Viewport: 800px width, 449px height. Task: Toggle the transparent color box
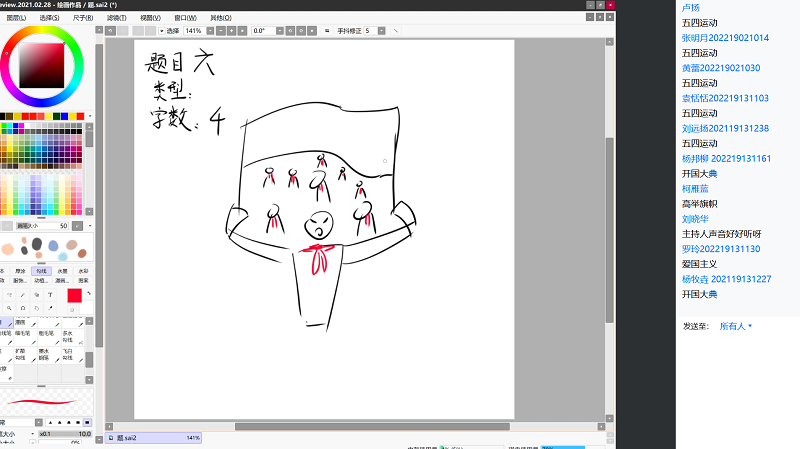[x=72, y=310]
